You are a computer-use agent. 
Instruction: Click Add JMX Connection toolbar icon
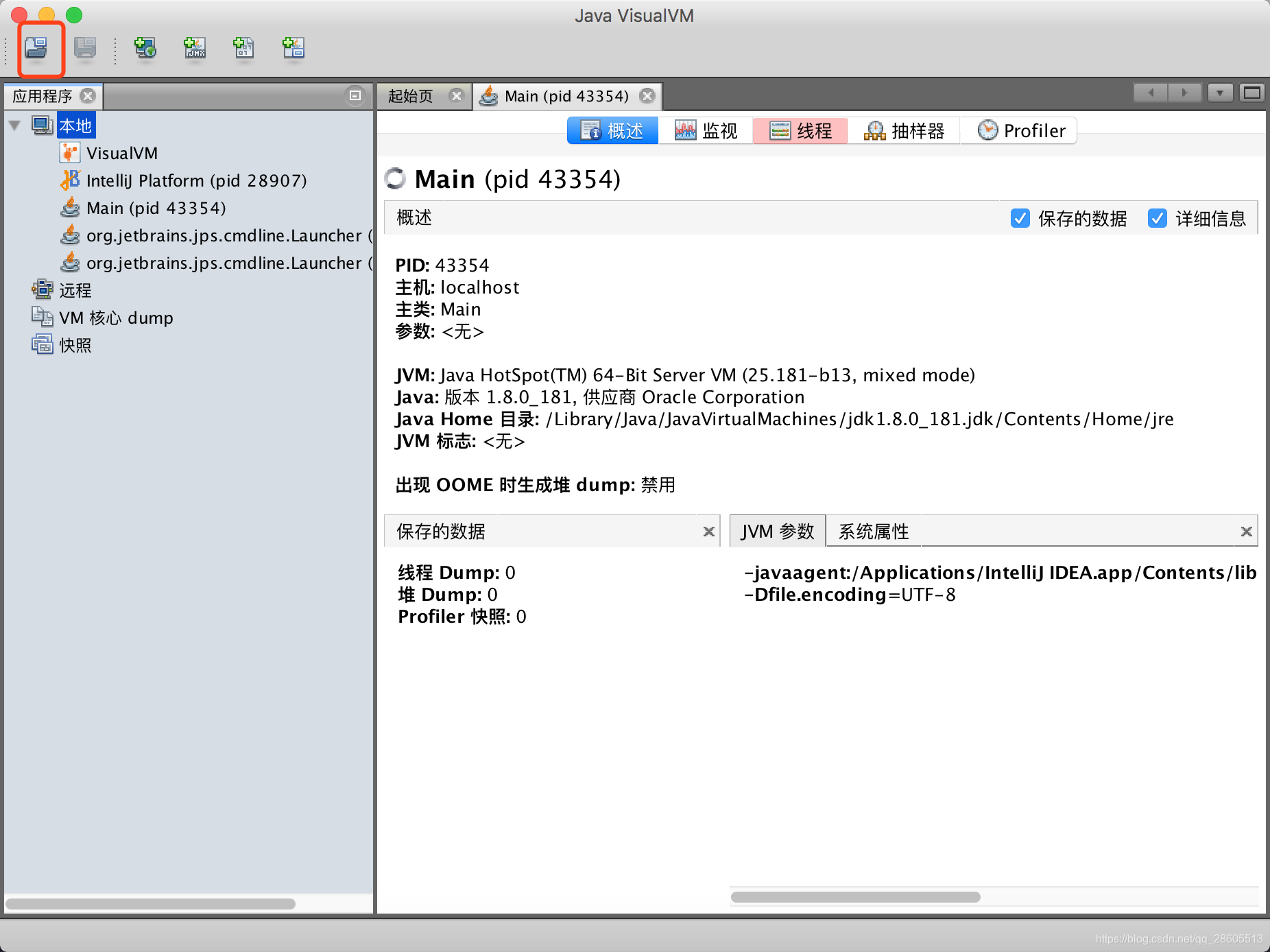pos(195,48)
